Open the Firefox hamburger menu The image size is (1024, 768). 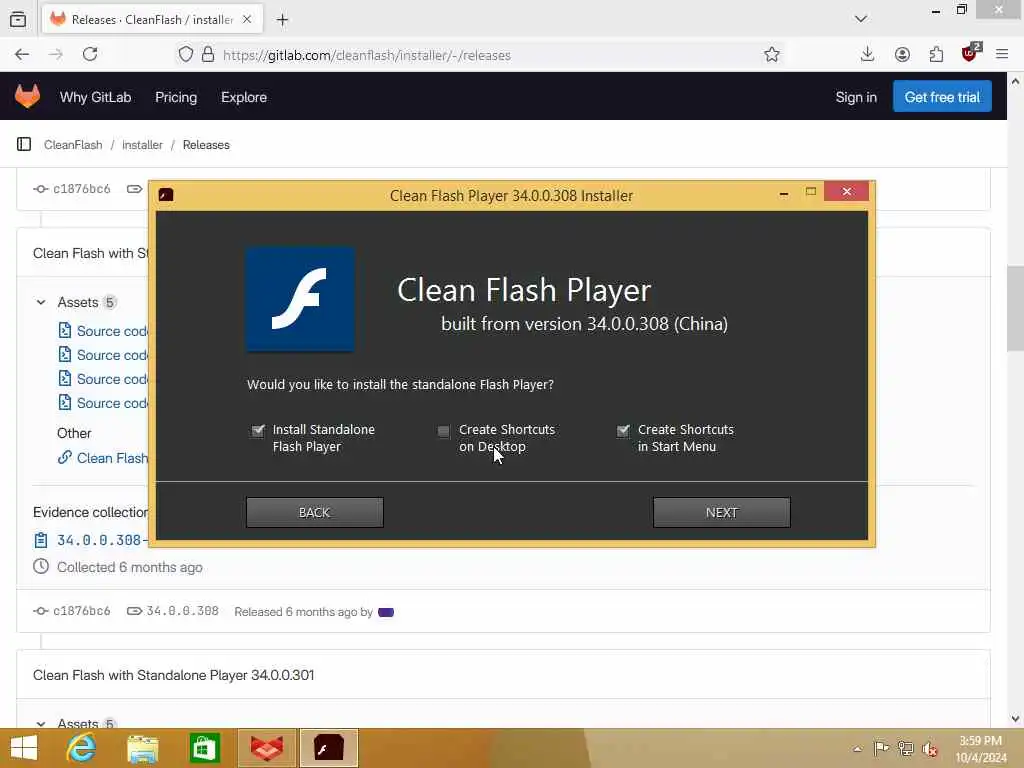[1002, 54]
